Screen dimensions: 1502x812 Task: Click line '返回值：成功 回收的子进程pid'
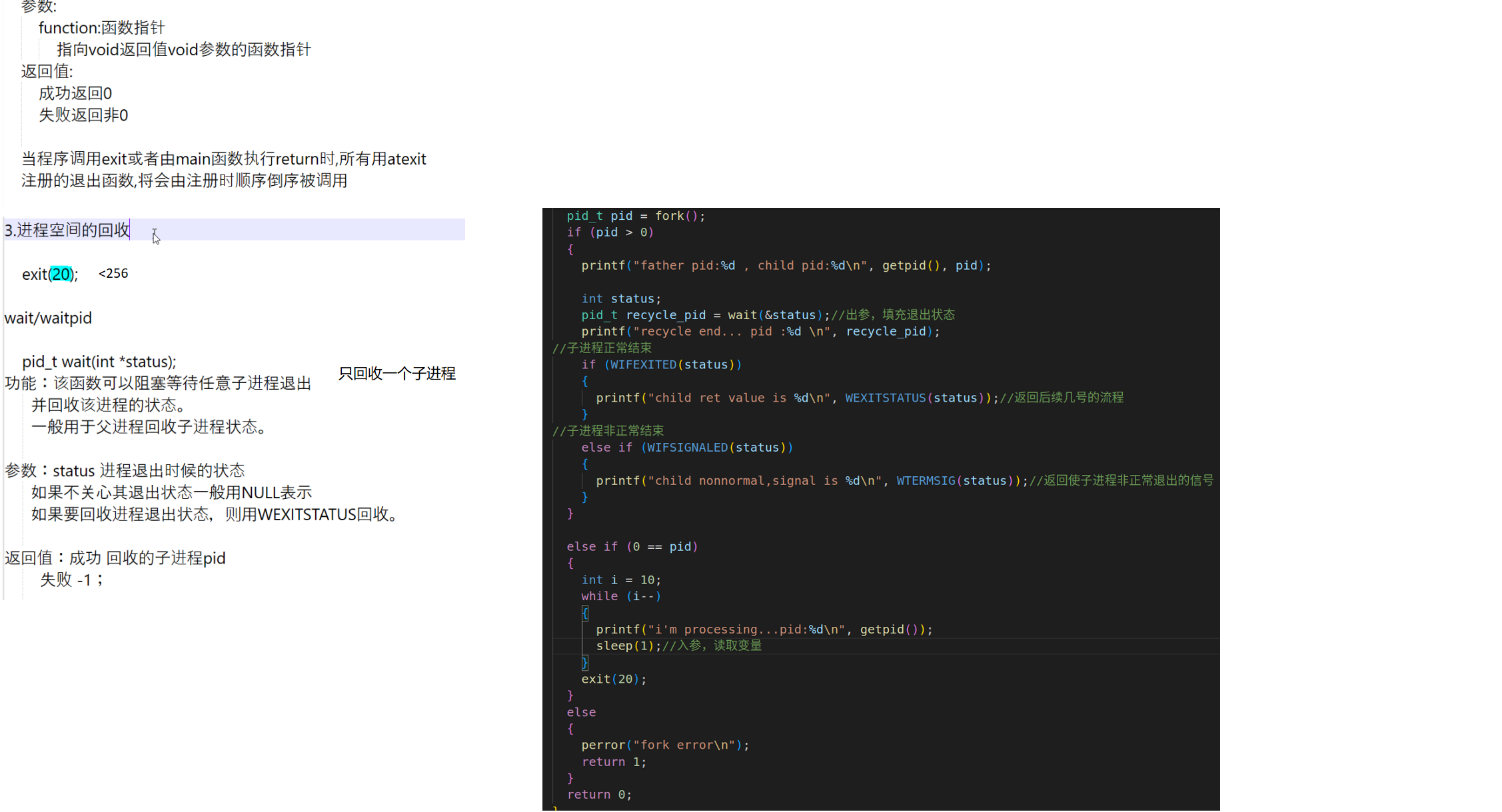115,558
